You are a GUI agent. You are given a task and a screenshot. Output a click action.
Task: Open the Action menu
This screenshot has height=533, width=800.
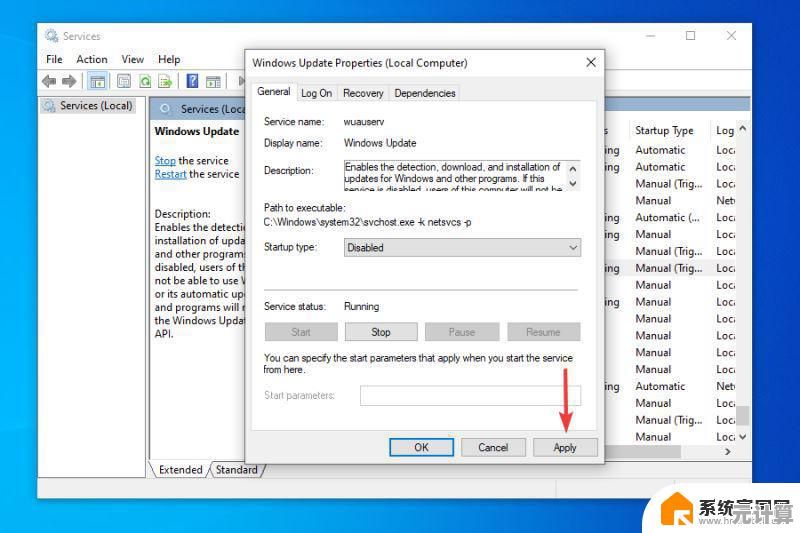tap(92, 59)
